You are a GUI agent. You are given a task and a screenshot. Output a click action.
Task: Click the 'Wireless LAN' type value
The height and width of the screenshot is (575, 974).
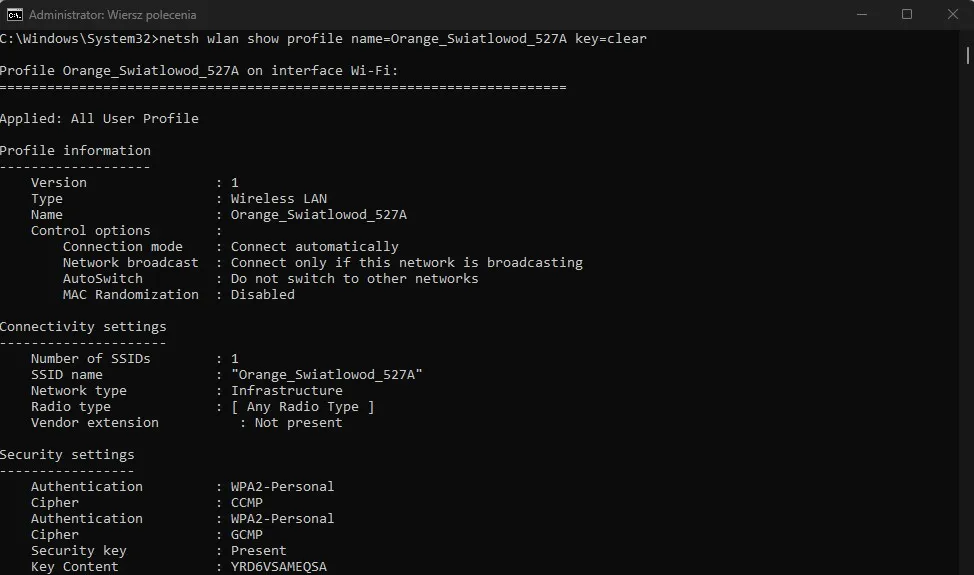point(279,199)
